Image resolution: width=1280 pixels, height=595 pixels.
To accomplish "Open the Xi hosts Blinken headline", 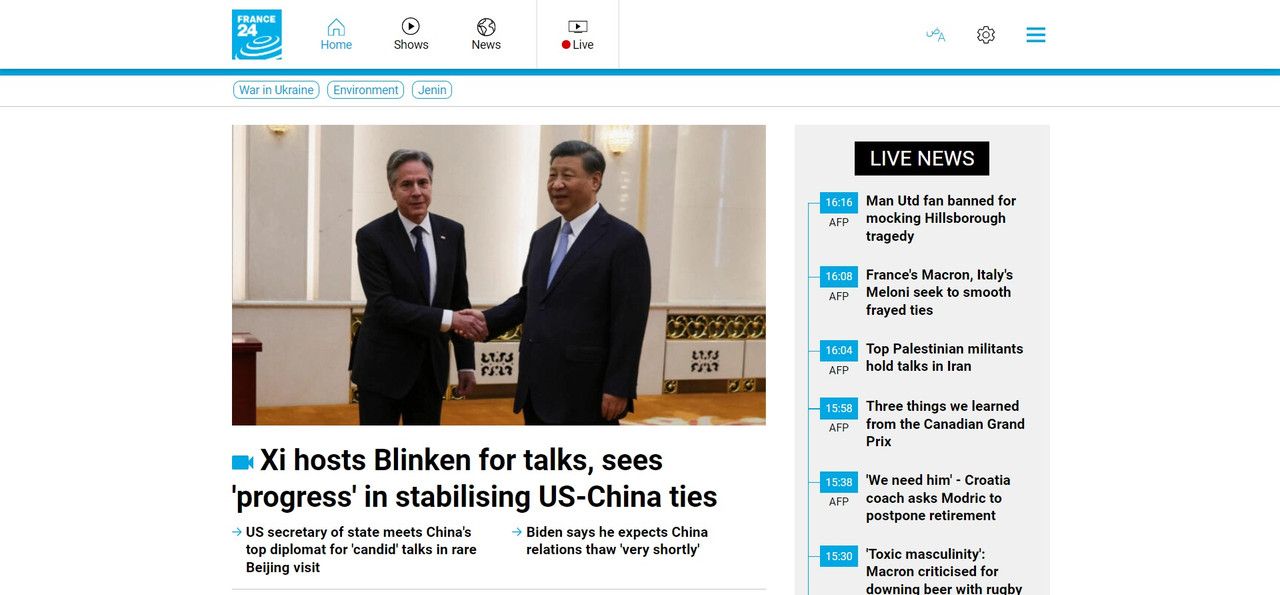I will point(475,478).
